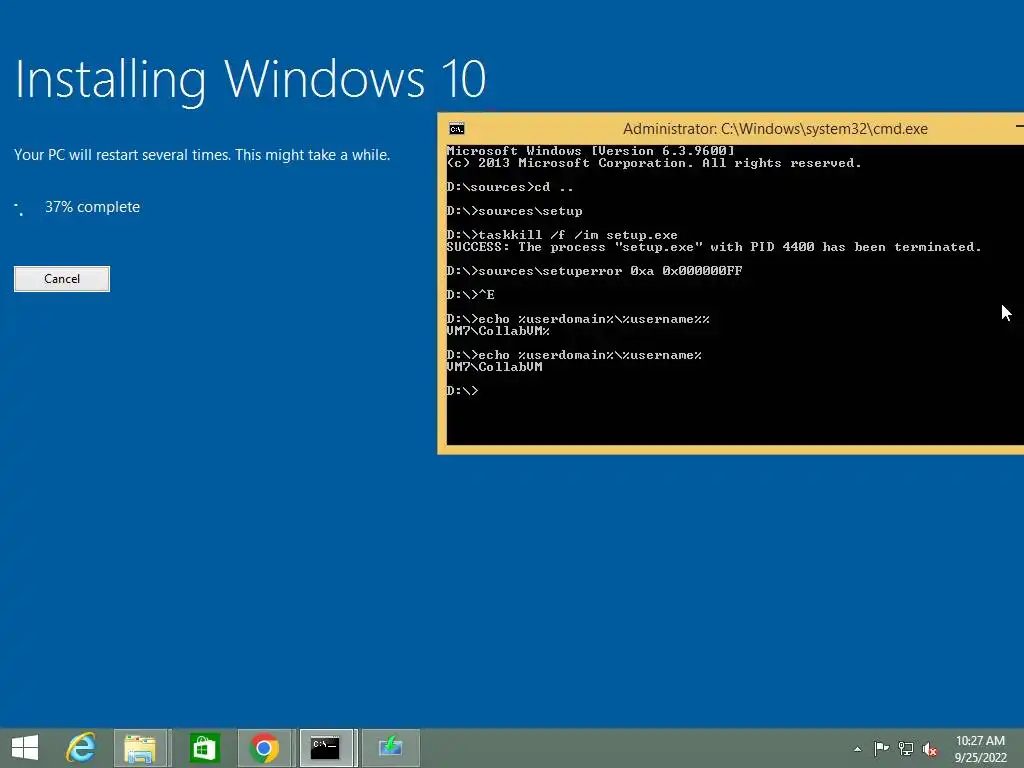1024x768 pixels.
Task: Click the 'sources\setuperror 0xa 0x000000FF' line
Action: pyautogui.click(x=594, y=271)
